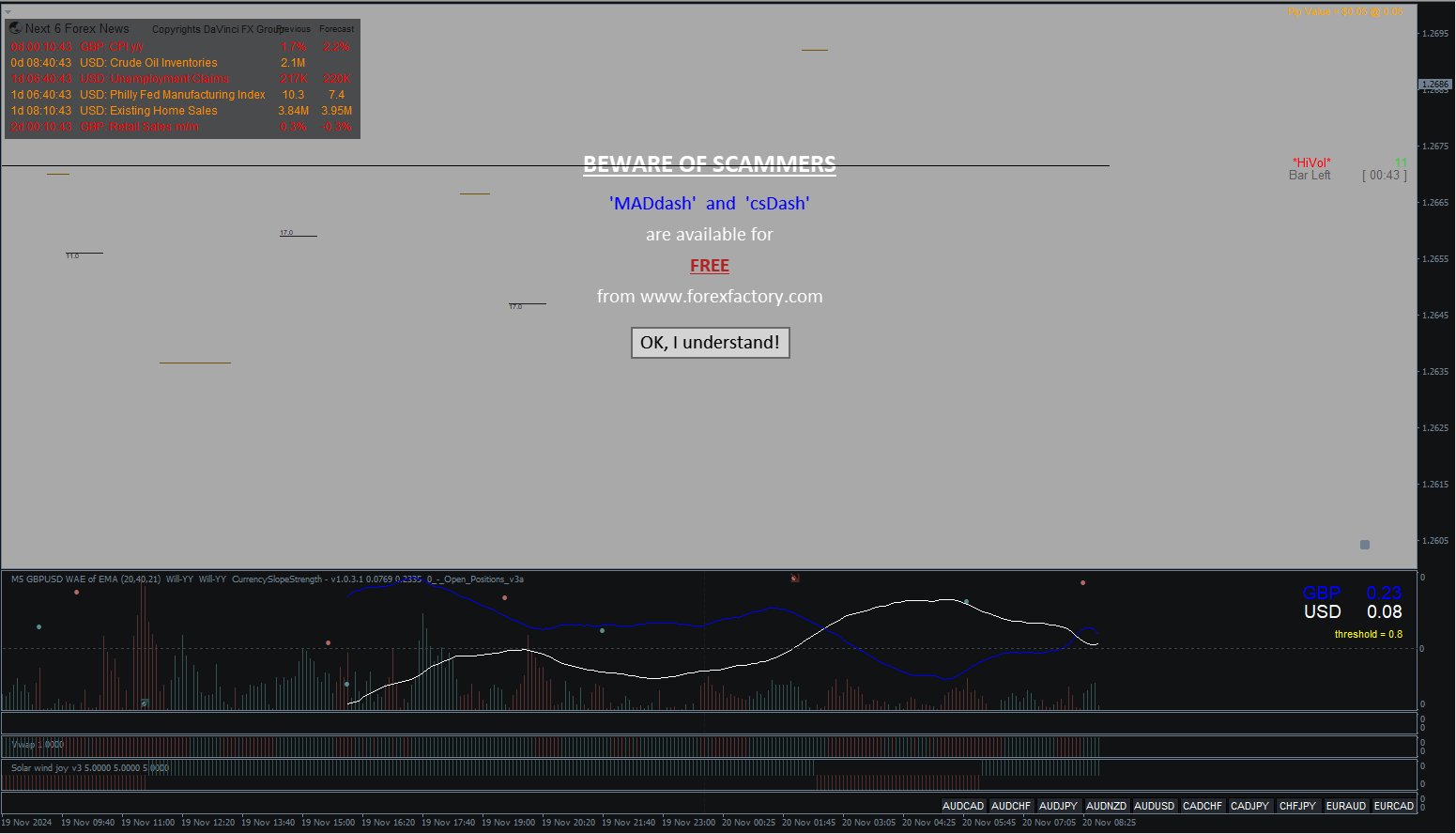
Task: Click the small icon at the base of the WAE histogram
Action: [145, 703]
